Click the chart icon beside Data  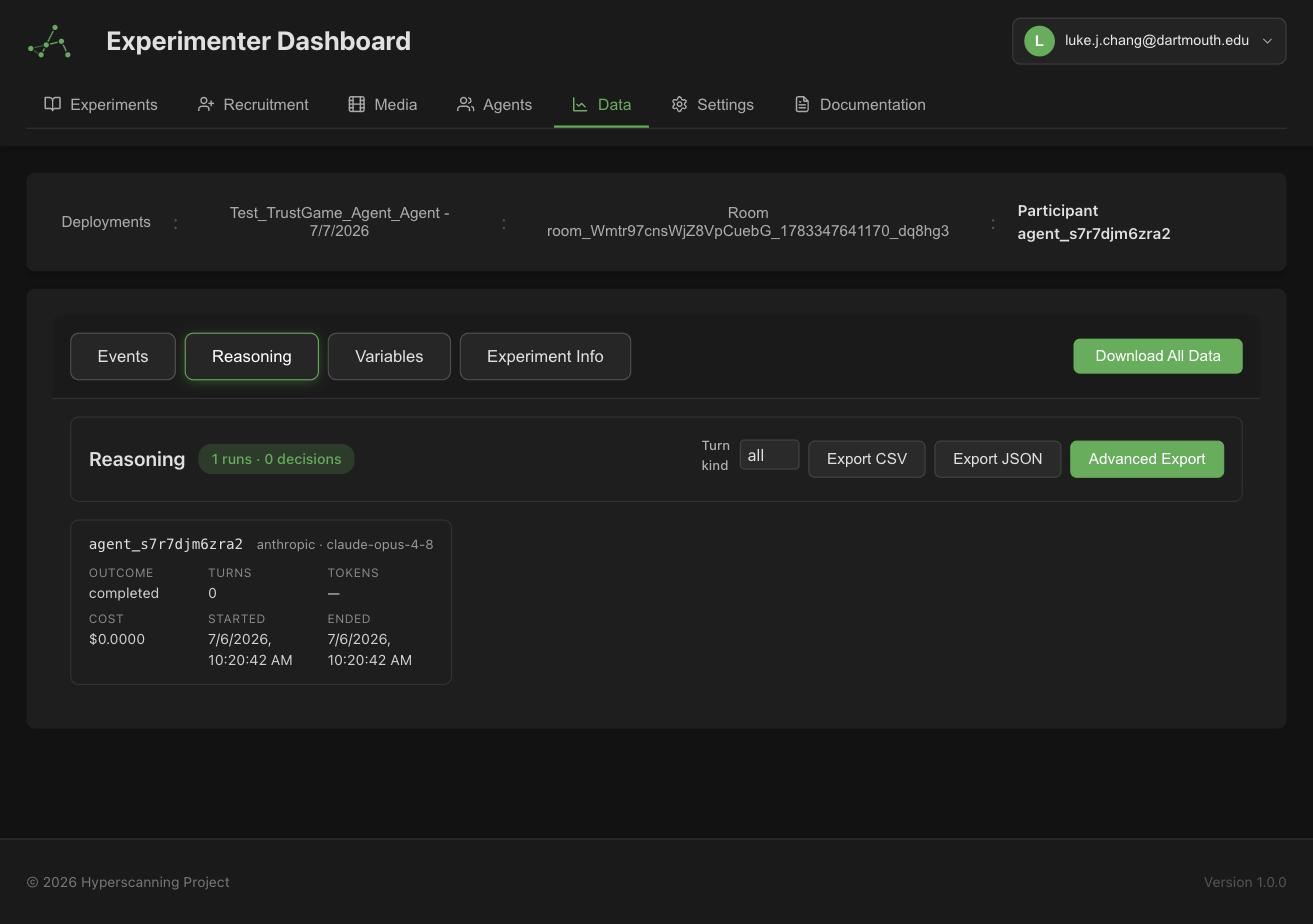[579, 104]
